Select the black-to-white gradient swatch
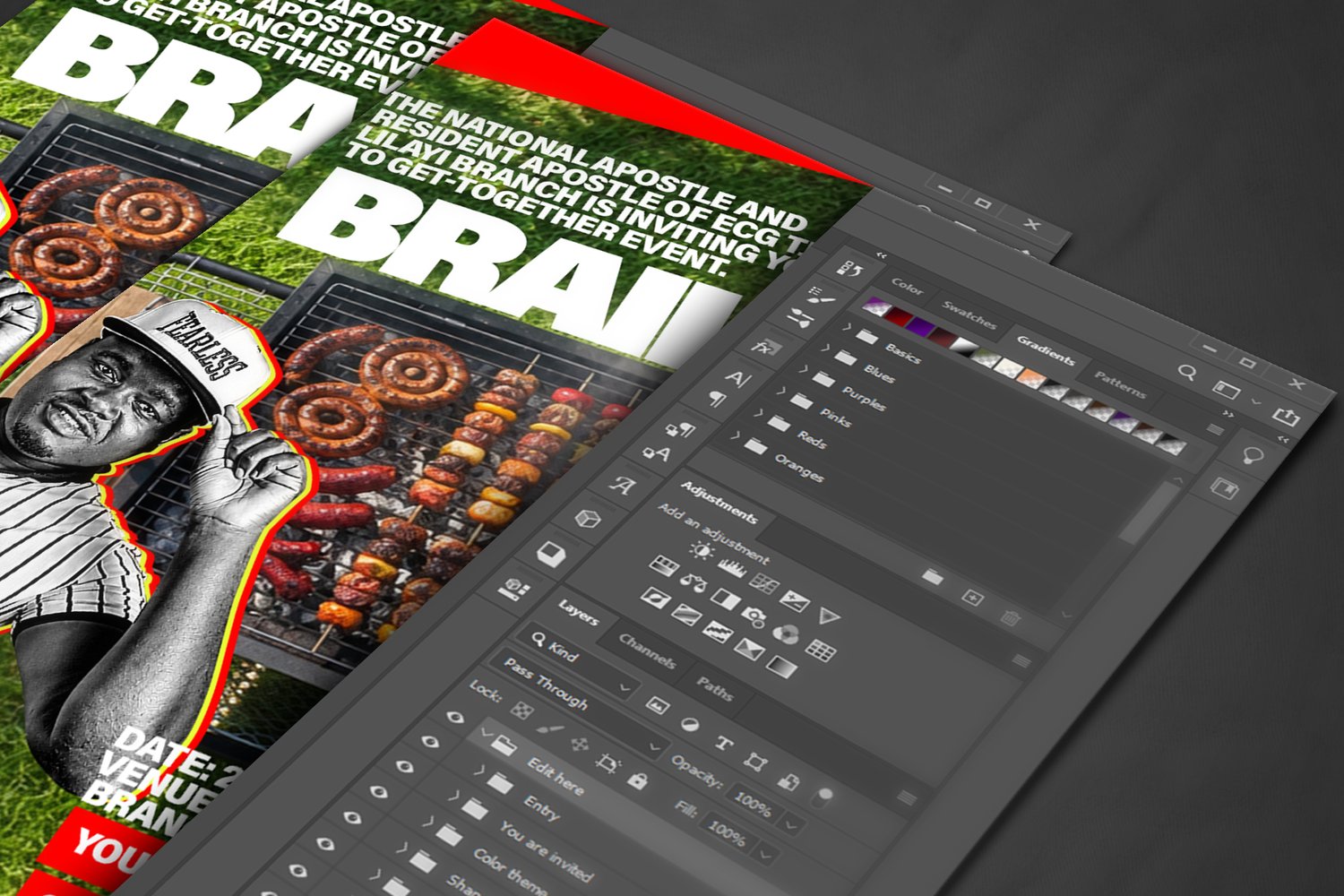 point(963,347)
